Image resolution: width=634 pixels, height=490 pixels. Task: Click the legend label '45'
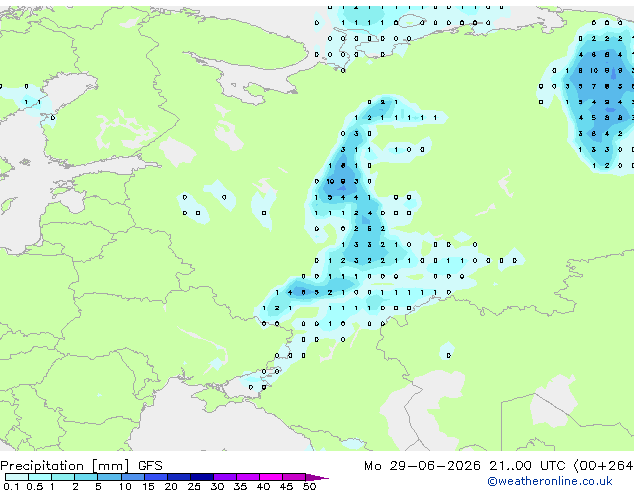287,486
